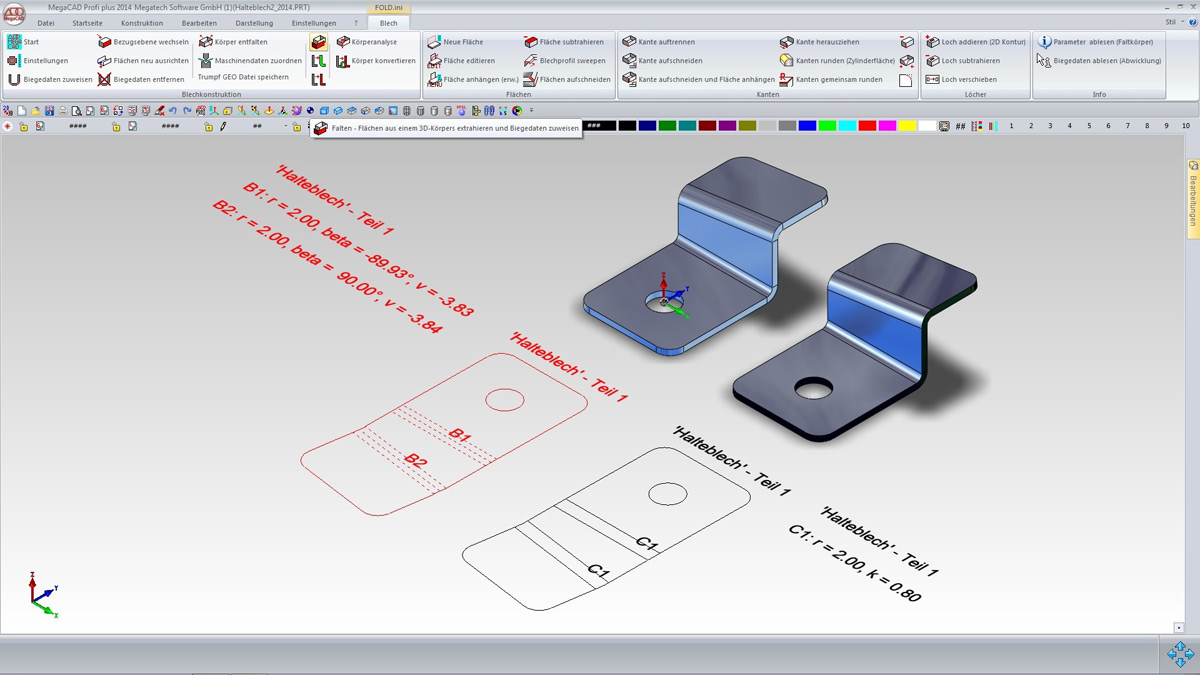
Task: Toggle layer number 10
Action: point(1186,126)
